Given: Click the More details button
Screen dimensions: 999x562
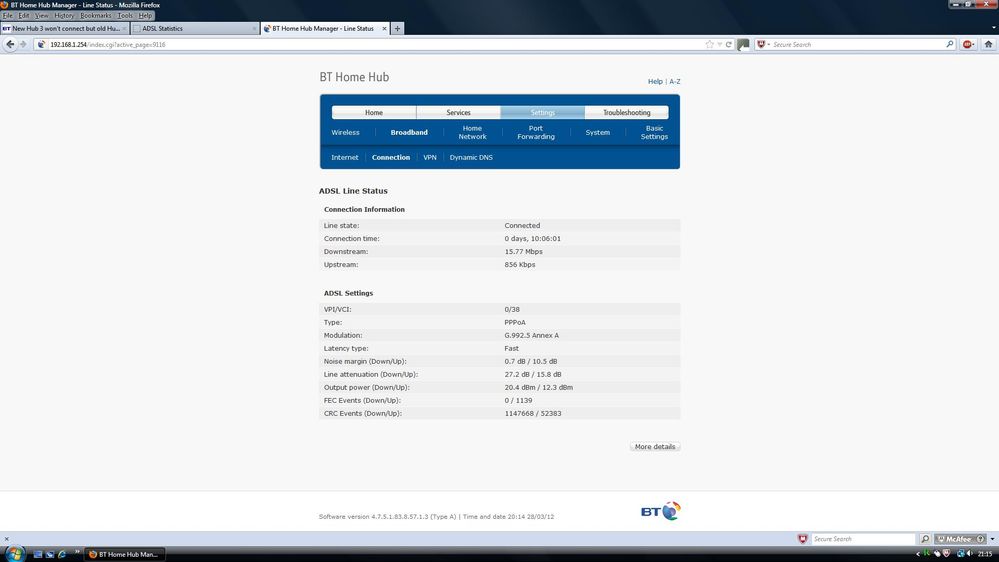Looking at the screenshot, I should pyautogui.click(x=654, y=447).
